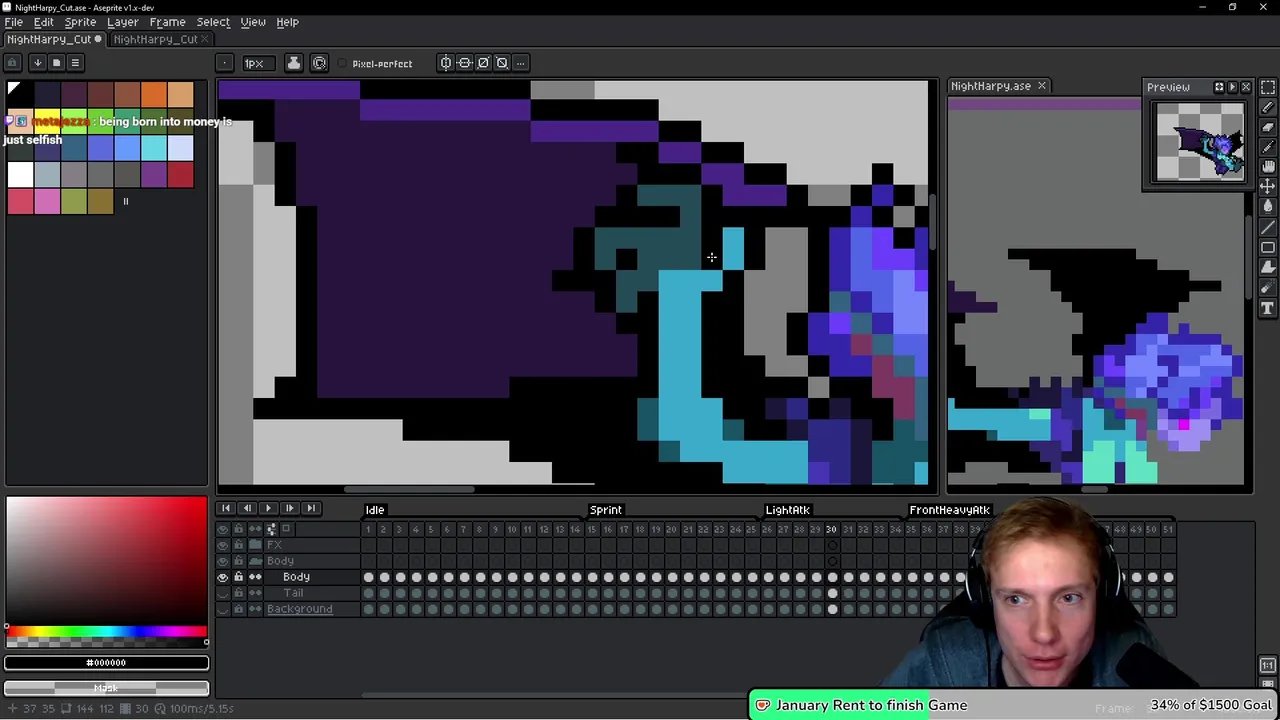Screen dimensions: 1280x720
Task: Lock the Body sublayer
Action: (x=239, y=577)
